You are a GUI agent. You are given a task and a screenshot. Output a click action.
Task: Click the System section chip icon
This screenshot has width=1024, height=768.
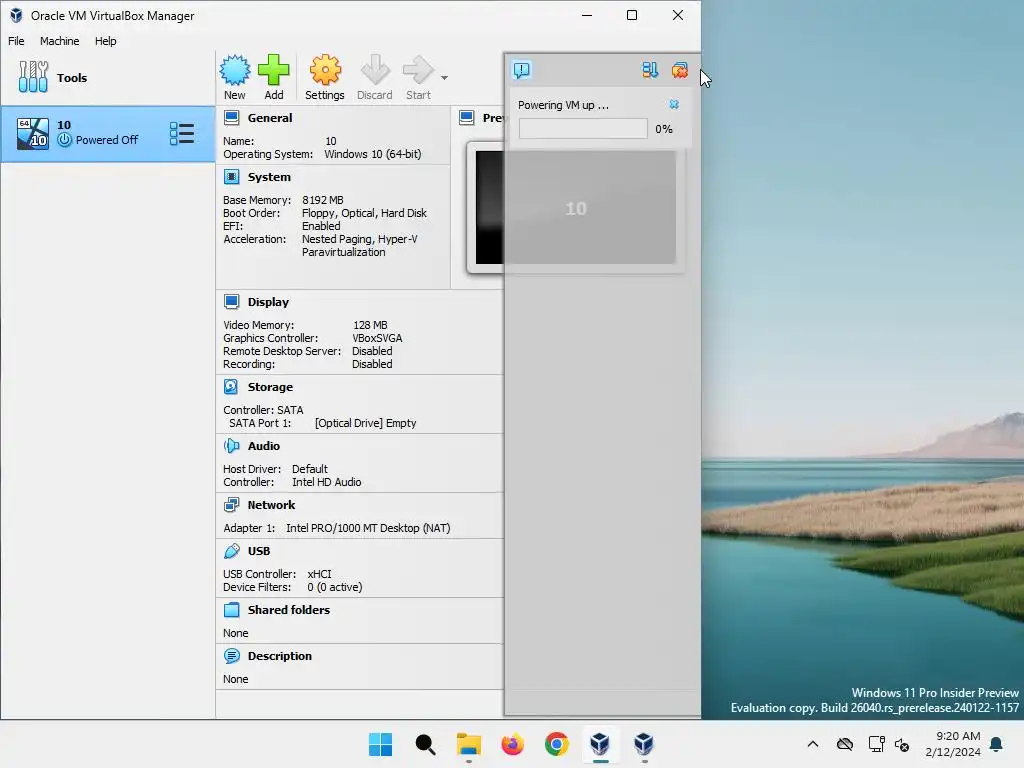231,177
